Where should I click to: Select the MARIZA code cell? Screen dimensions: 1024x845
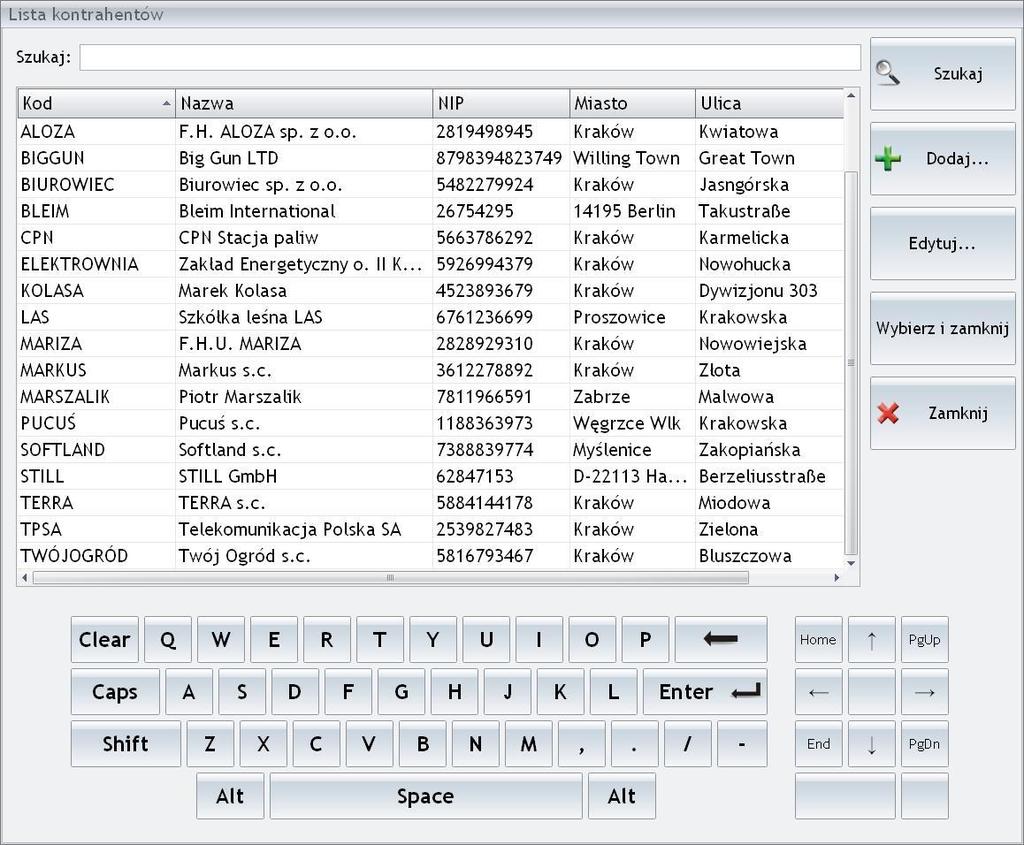tap(97, 344)
